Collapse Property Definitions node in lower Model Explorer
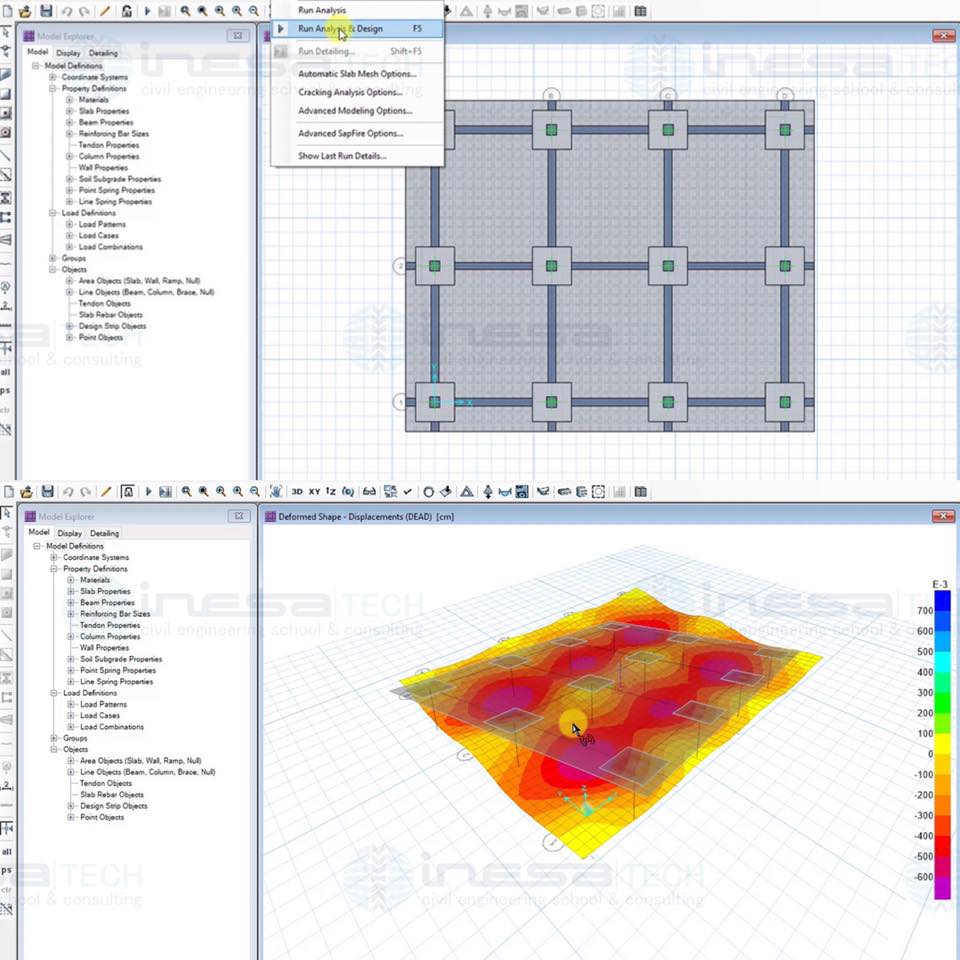Viewport: 960px width, 960px height. pos(54,569)
